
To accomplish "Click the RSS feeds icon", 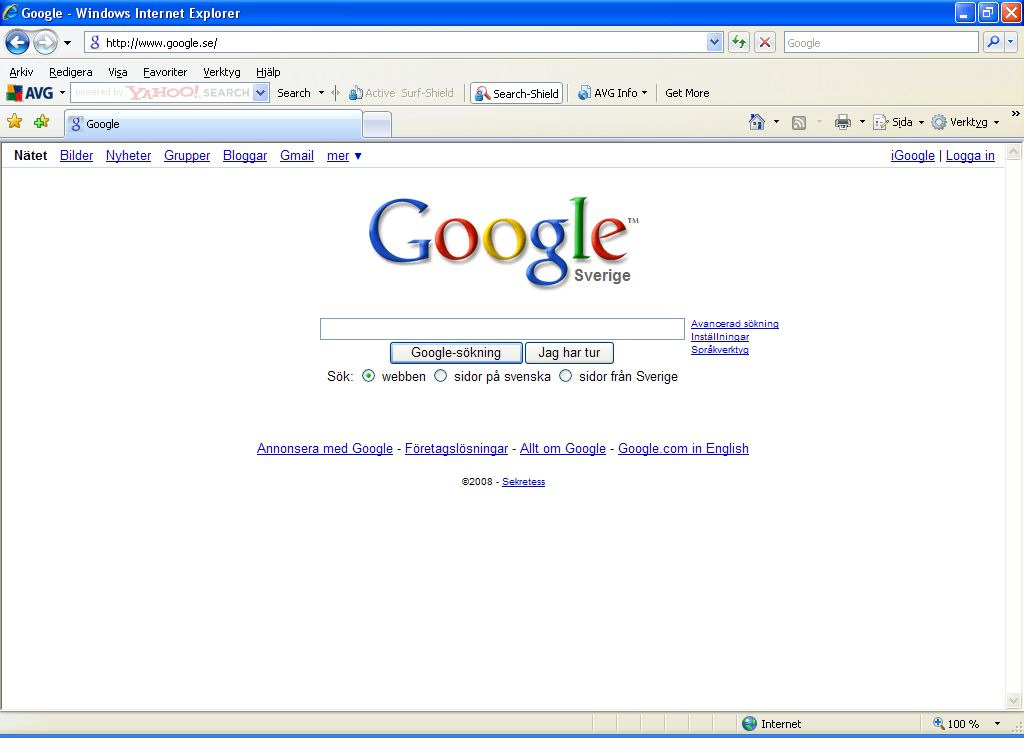I will [x=799, y=123].
